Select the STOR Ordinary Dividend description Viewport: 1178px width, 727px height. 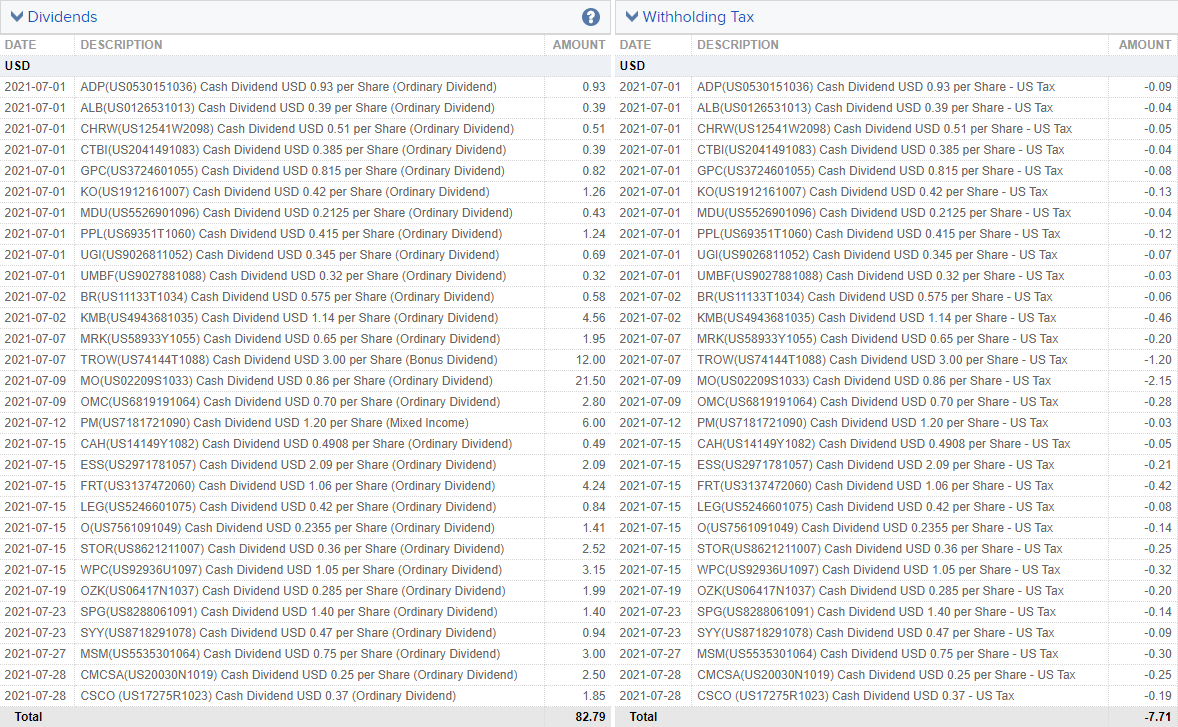pos(292,550)
